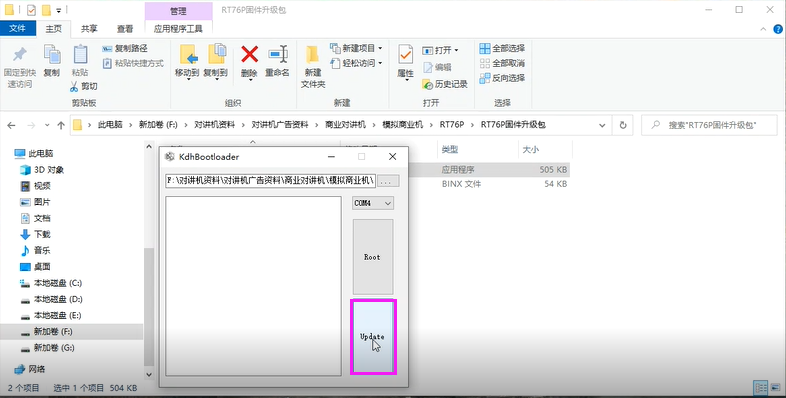
Task: Click the browse "..." button in KdhBootloader
Action: click(388, 181)
